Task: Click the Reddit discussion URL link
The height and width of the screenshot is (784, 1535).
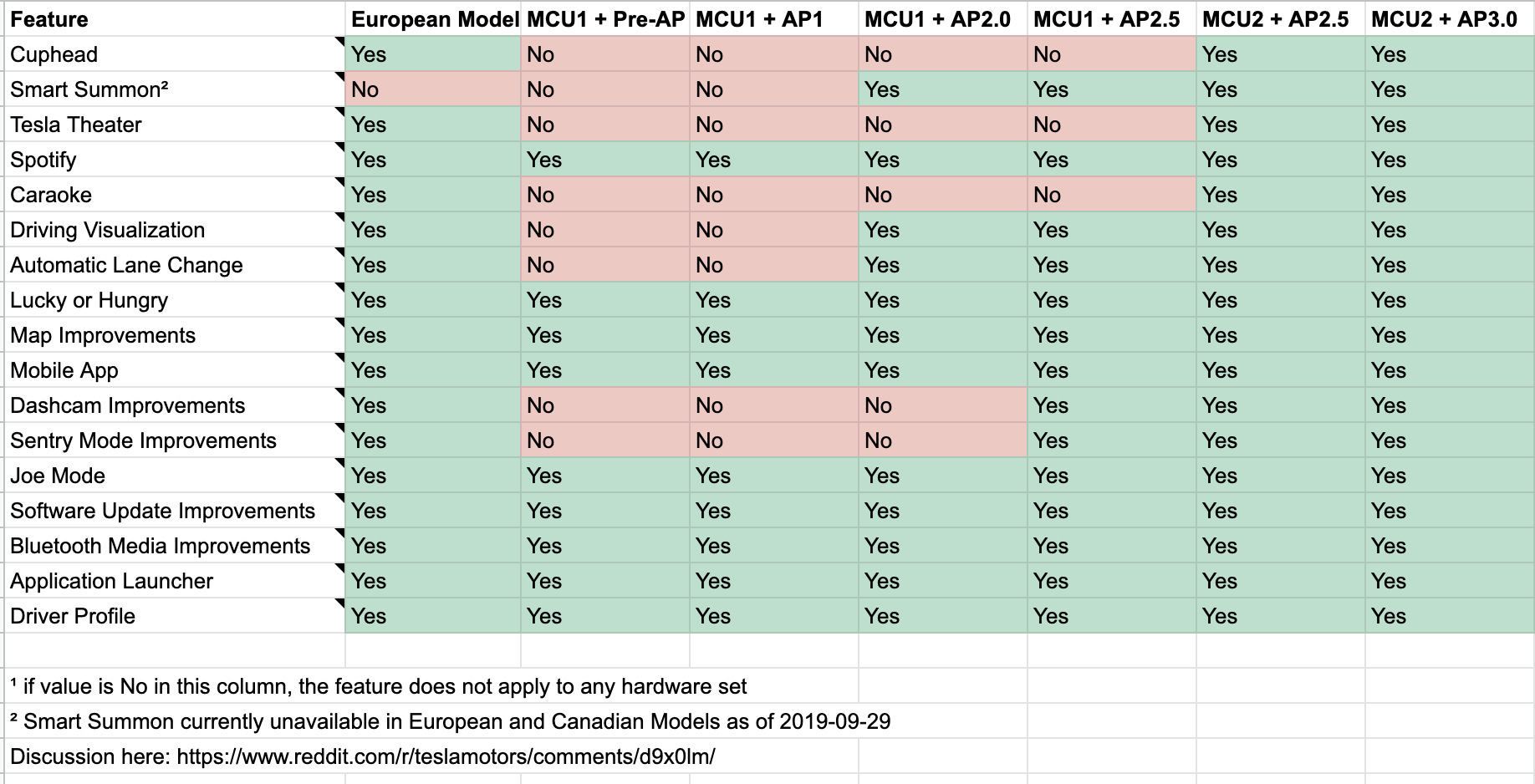Action: pyautogui.click(x=446, y=756)
